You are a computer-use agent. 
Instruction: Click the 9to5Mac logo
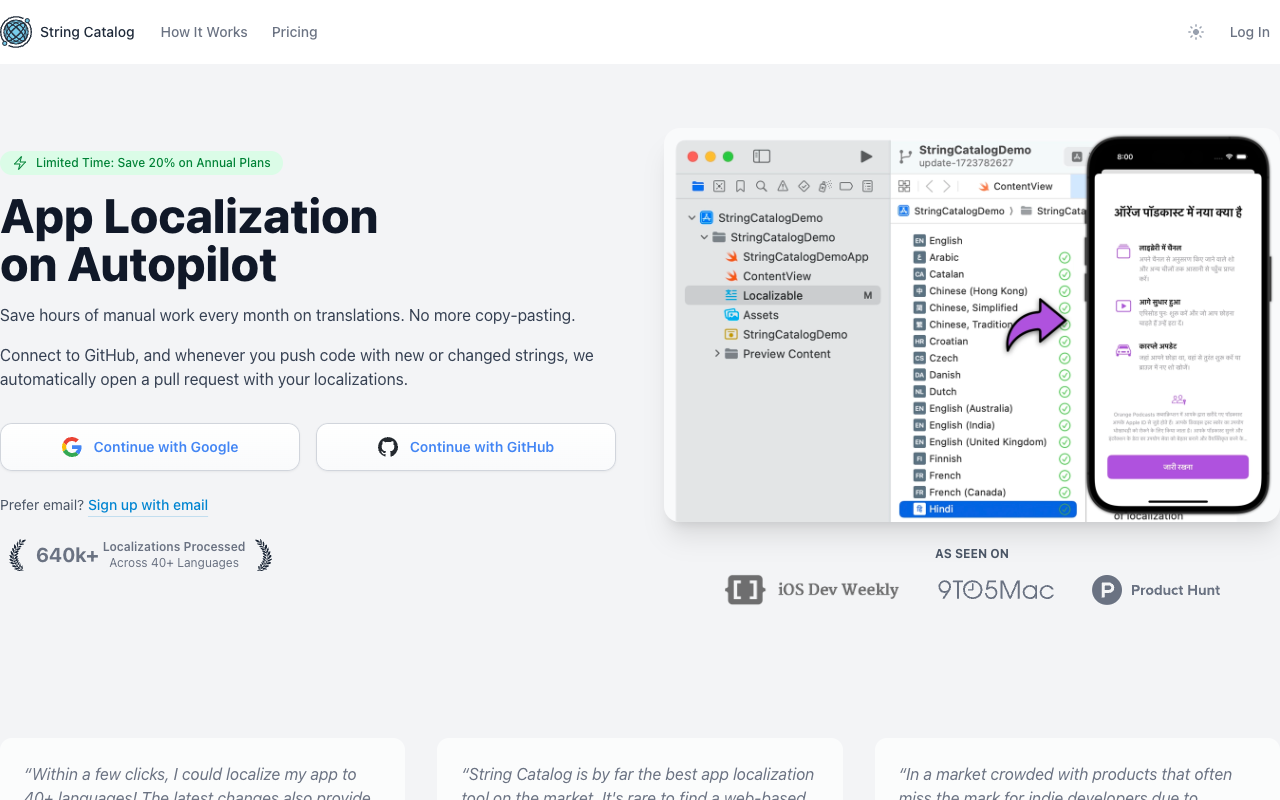point(996,590)
